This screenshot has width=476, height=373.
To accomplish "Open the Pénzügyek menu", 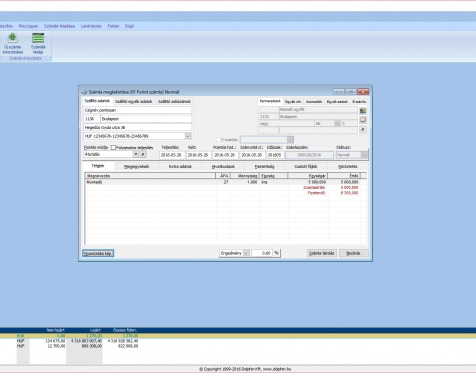I will [x=28, y=26].
